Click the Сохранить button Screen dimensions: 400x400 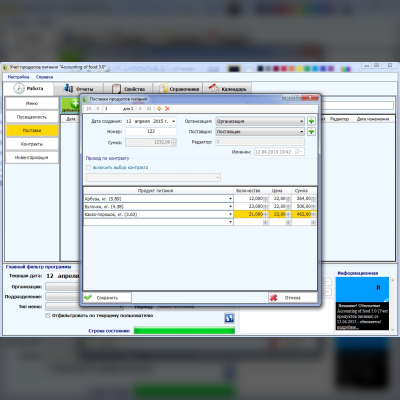(107, 298)
